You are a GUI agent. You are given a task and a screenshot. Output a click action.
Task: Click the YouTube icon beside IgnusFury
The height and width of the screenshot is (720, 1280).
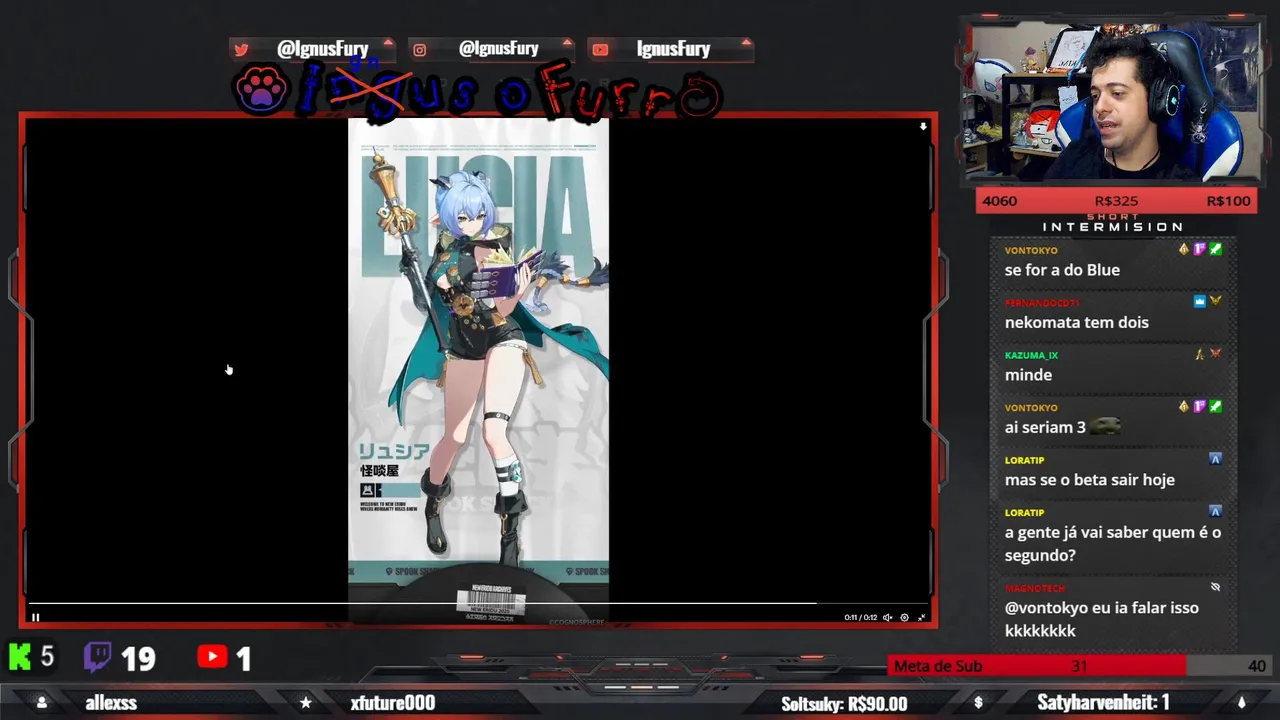600,49
